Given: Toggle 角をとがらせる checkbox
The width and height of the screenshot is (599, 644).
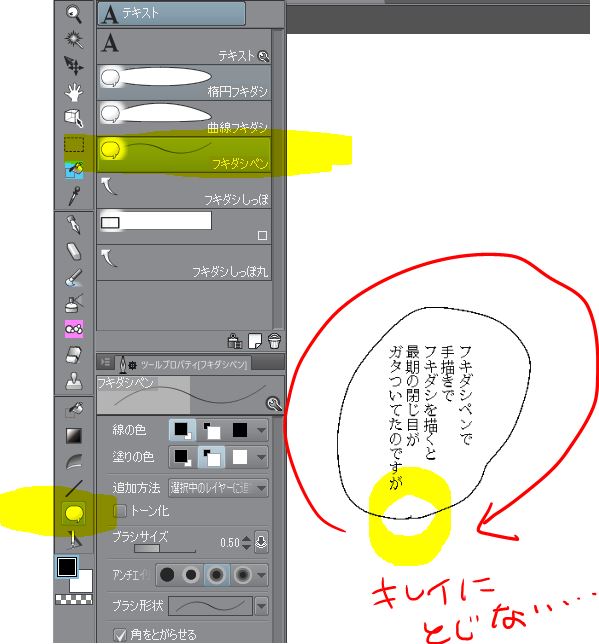Looking at the screenshot, I should [120, 635].
